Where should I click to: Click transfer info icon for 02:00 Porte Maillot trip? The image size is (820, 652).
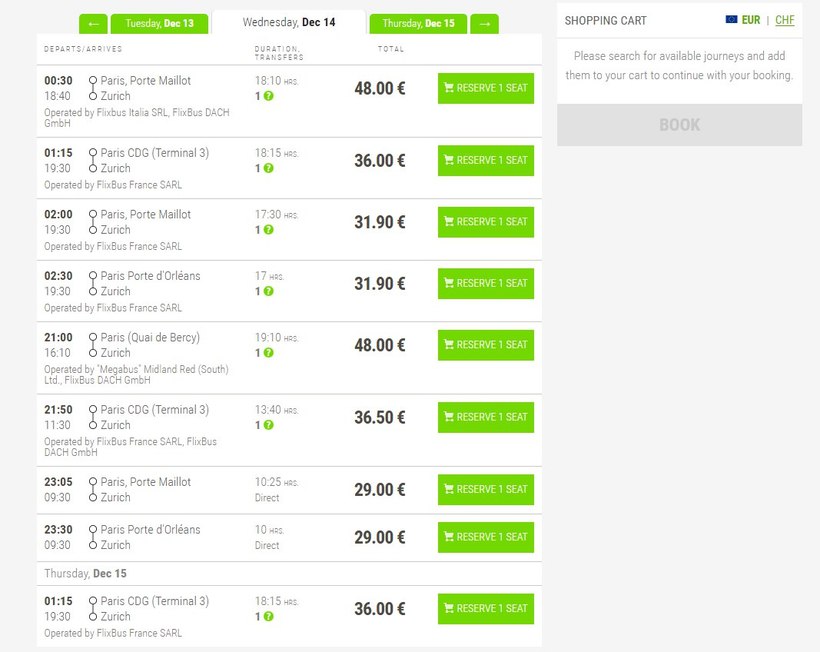click(x=268, y=230)
